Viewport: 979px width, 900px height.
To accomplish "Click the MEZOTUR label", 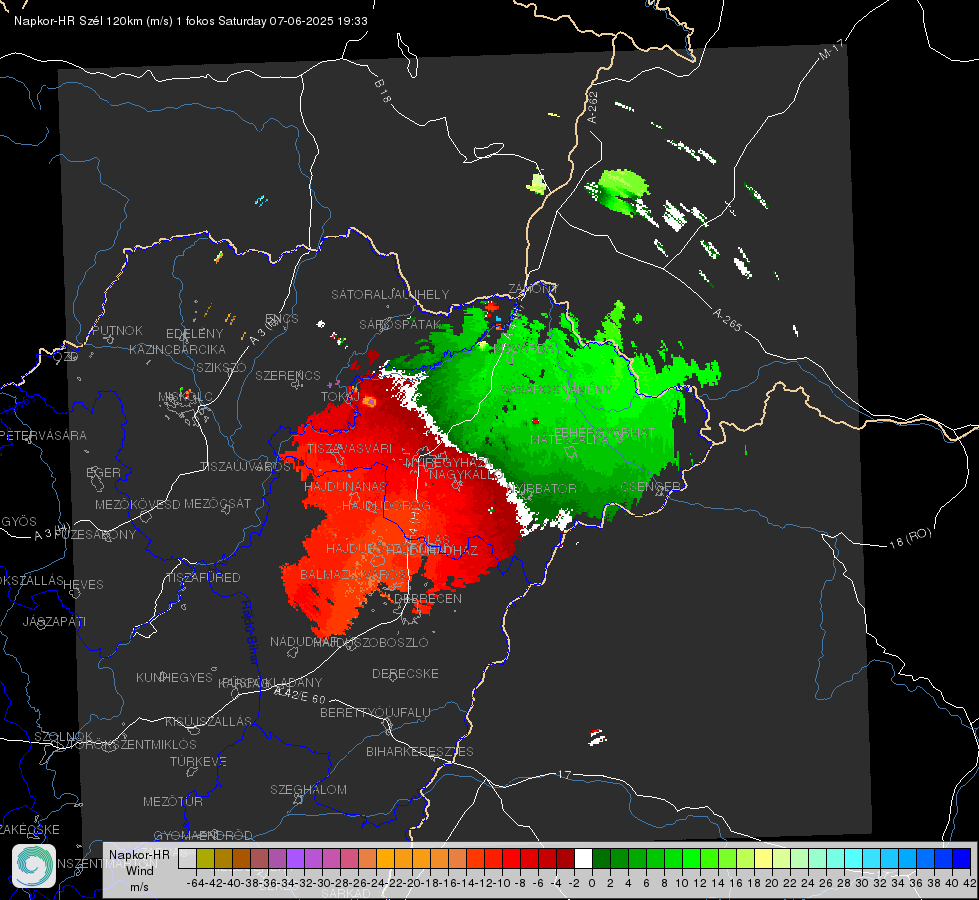I will 172,801.
